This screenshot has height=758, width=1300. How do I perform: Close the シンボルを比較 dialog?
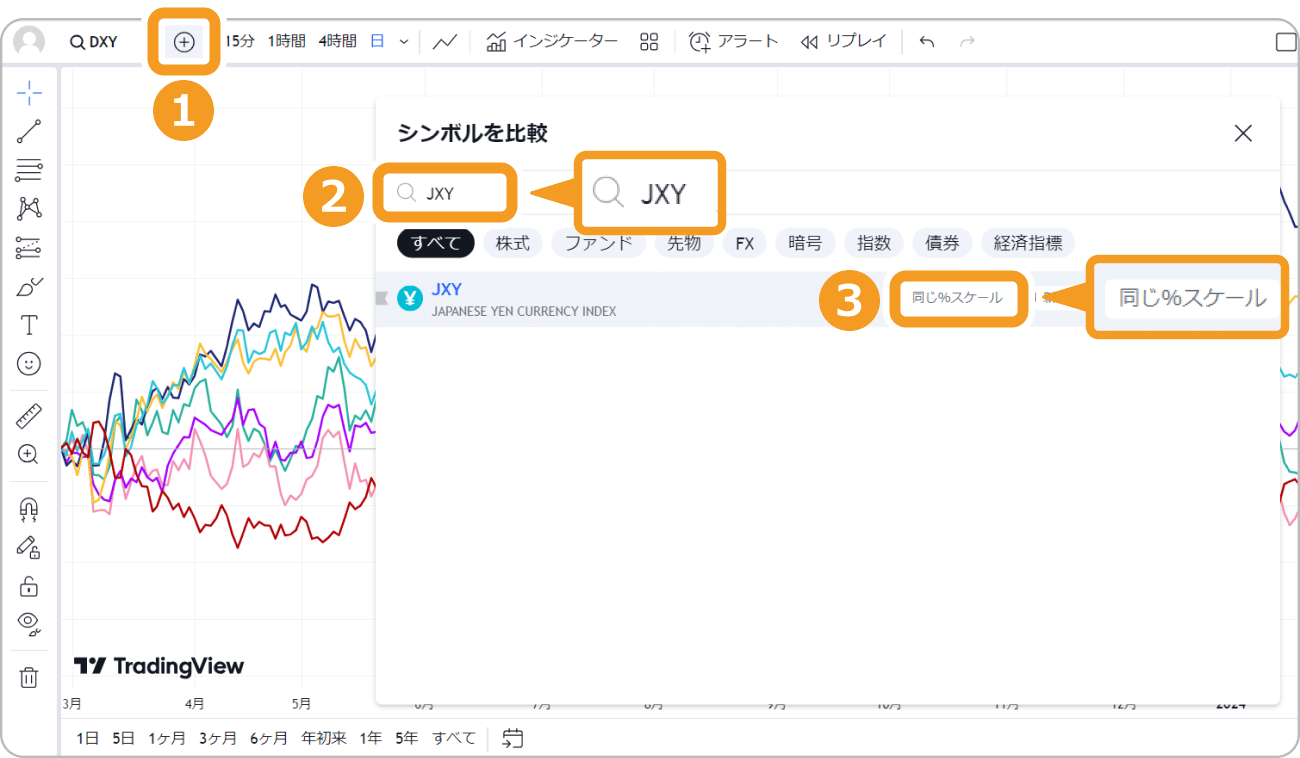point(1243,133)
